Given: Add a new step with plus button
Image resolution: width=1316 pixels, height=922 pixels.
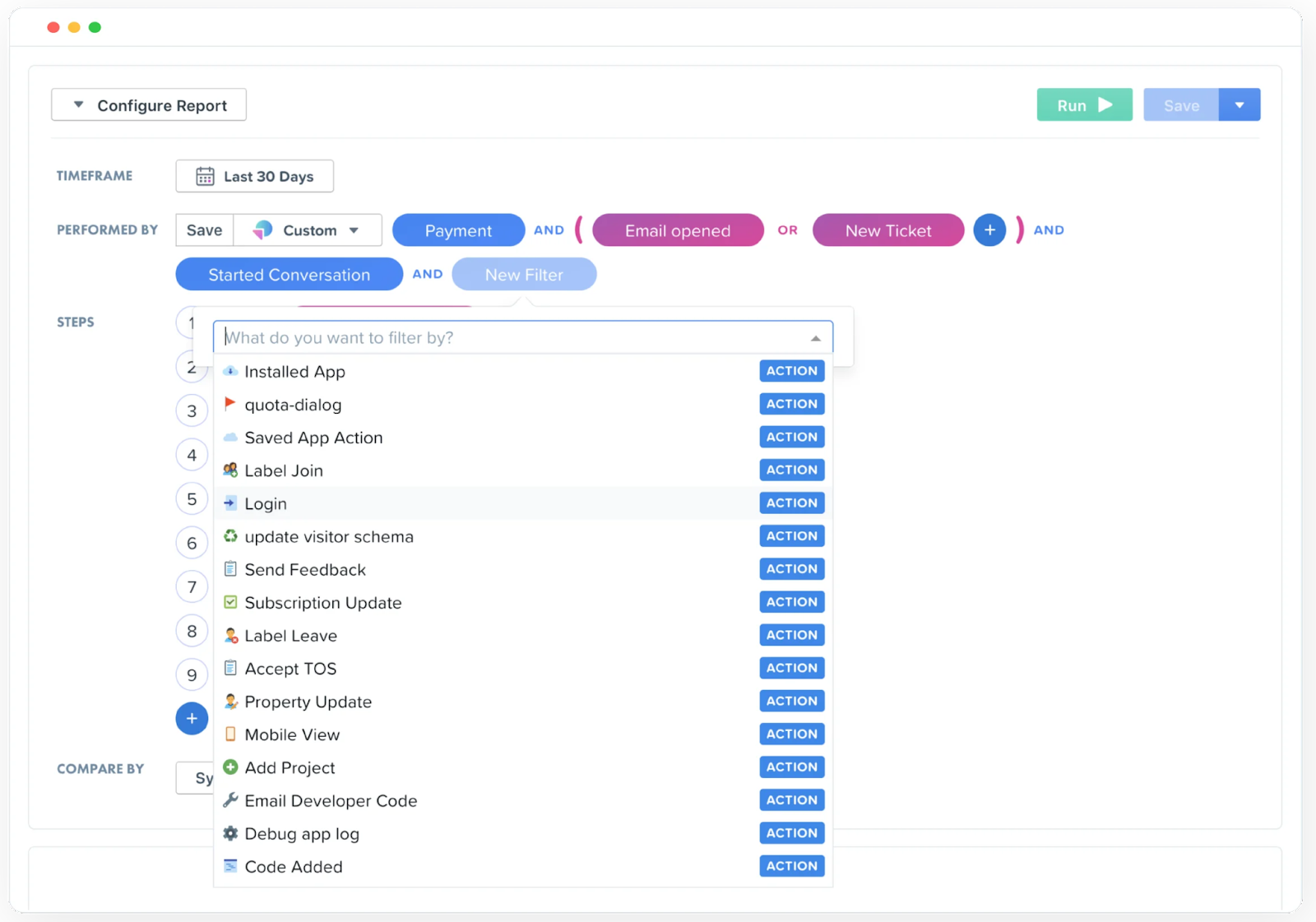Looking at the screenshot, I should pos(192,719).
